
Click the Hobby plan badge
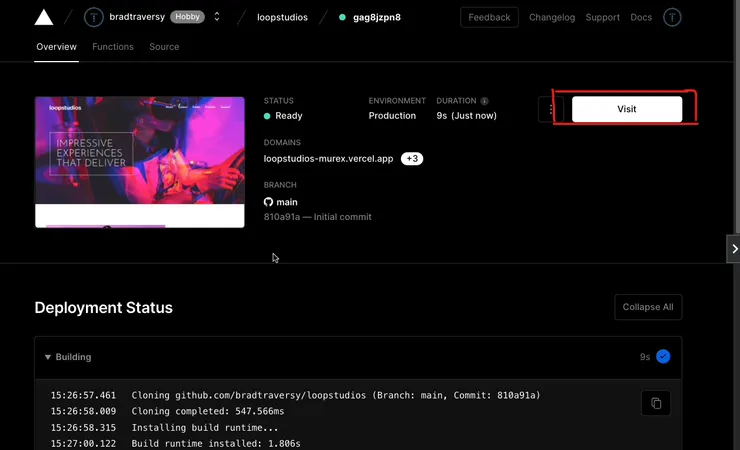[187, 17]
